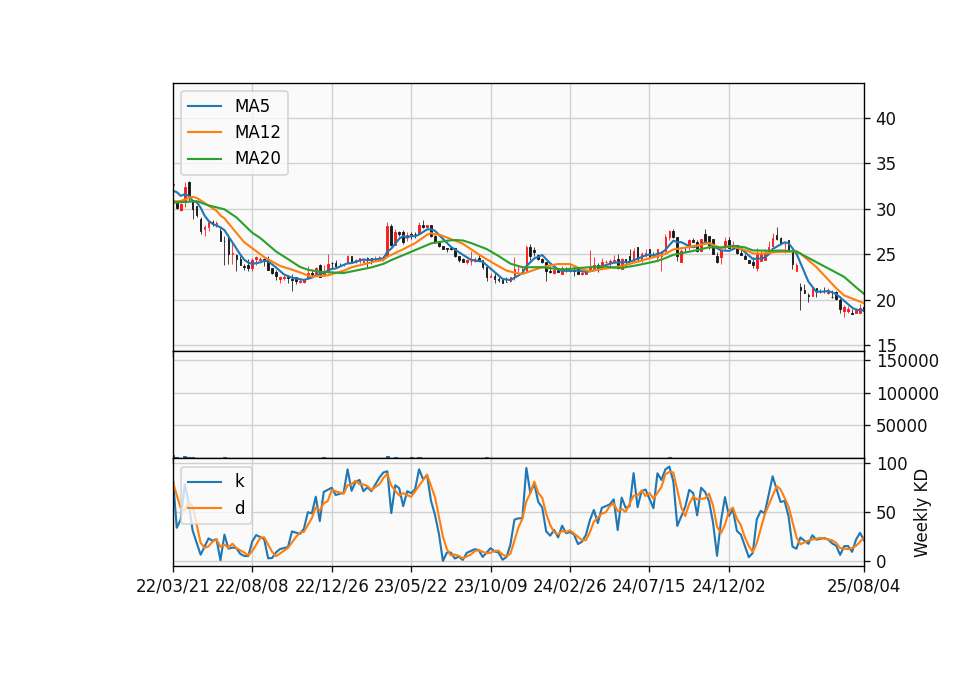This screenshot has width=960, height=690.
Task: Click the green MA20 legend line sample
Action: pyautogui.click(x=204, y=158)
